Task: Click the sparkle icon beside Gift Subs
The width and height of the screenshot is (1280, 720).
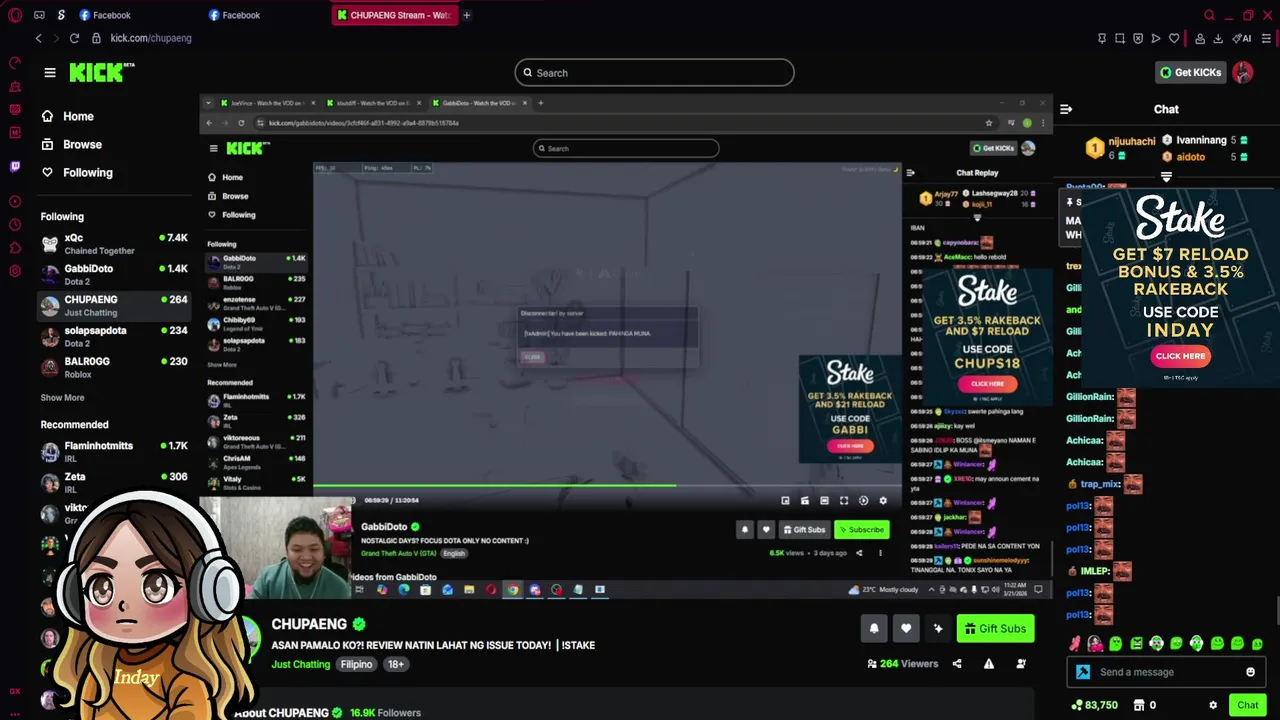Action: 938,628
